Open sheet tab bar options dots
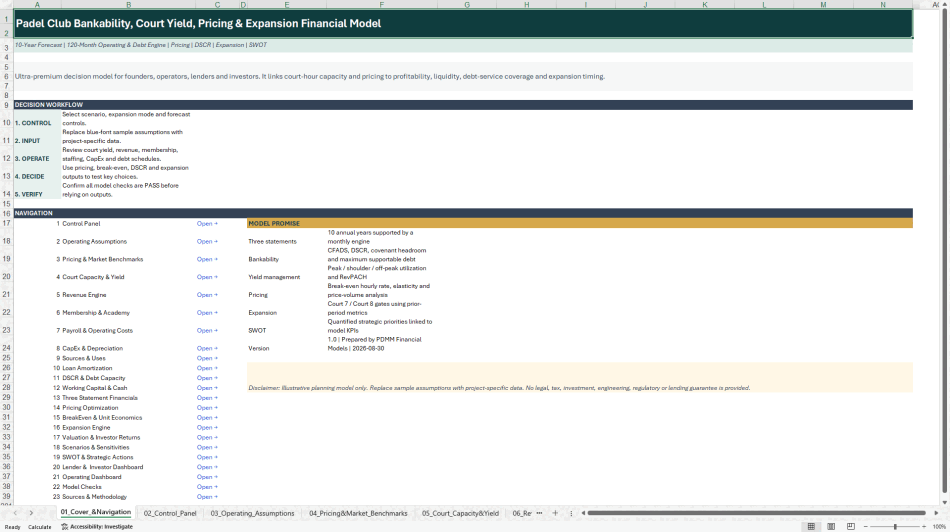This screenshot has width=950, height=532. (x=571, y=513)
